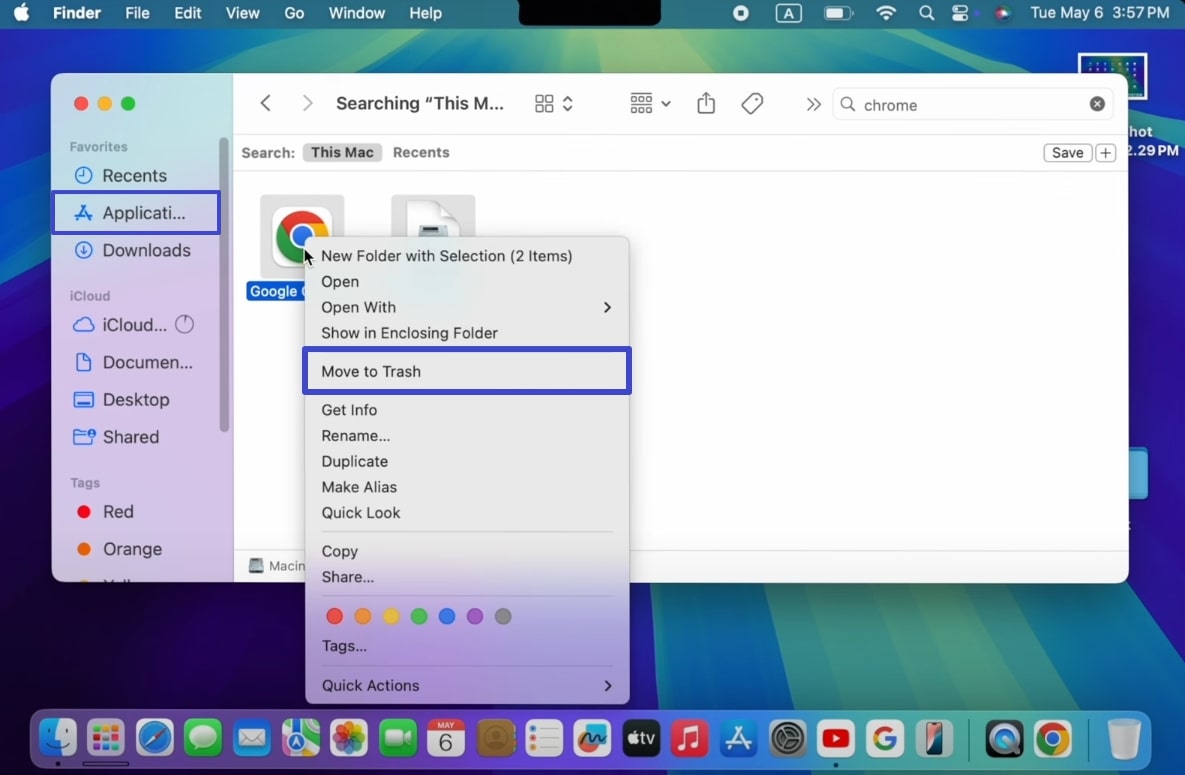1185x775 pixels.
Task: Open the Go menu in menu bar
Action: pyautogui.click(x=294, y=13)
